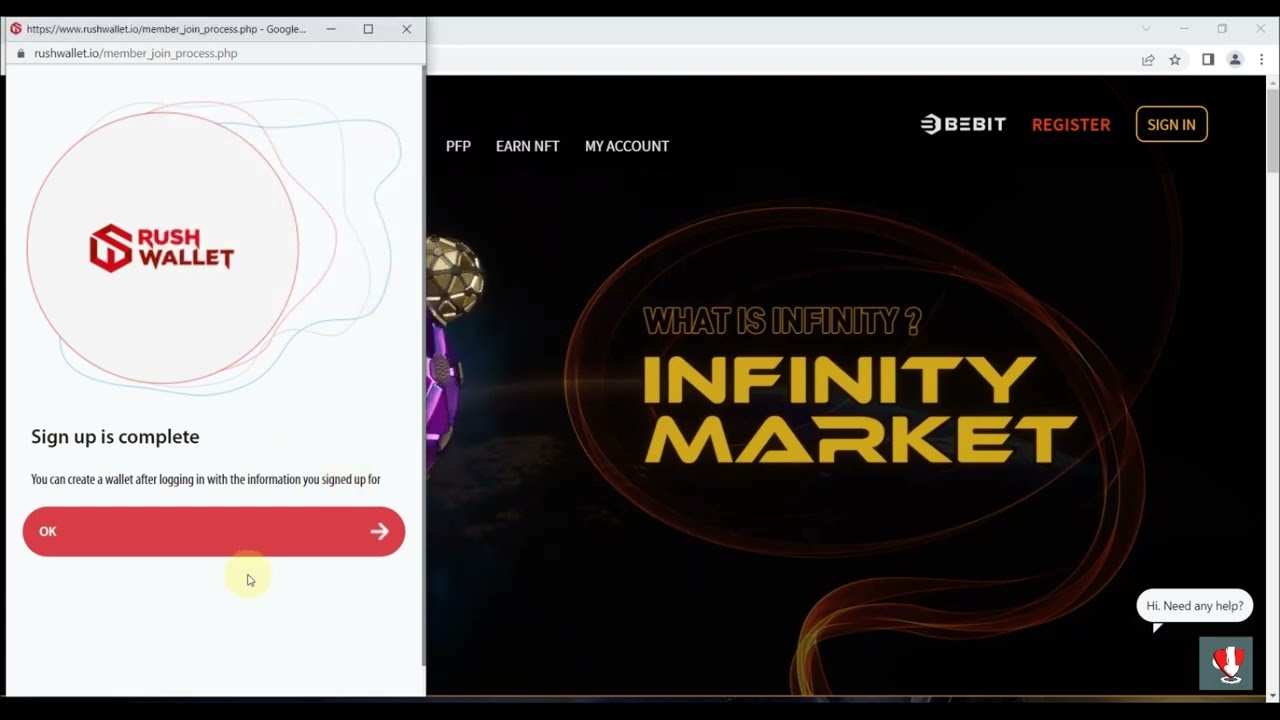Open Chrome three-dot menu
The width and height of the screenshot is (1280, 720).
[x=1261, y=60]
